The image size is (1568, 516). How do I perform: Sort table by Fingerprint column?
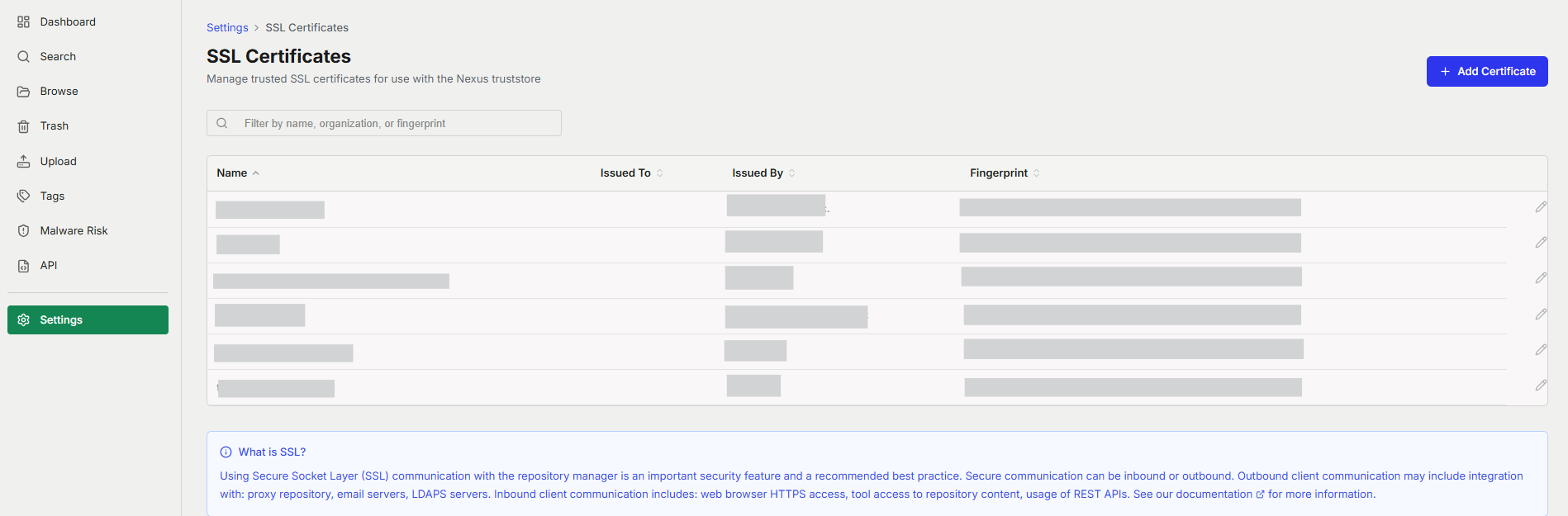tap(1005, 173)
